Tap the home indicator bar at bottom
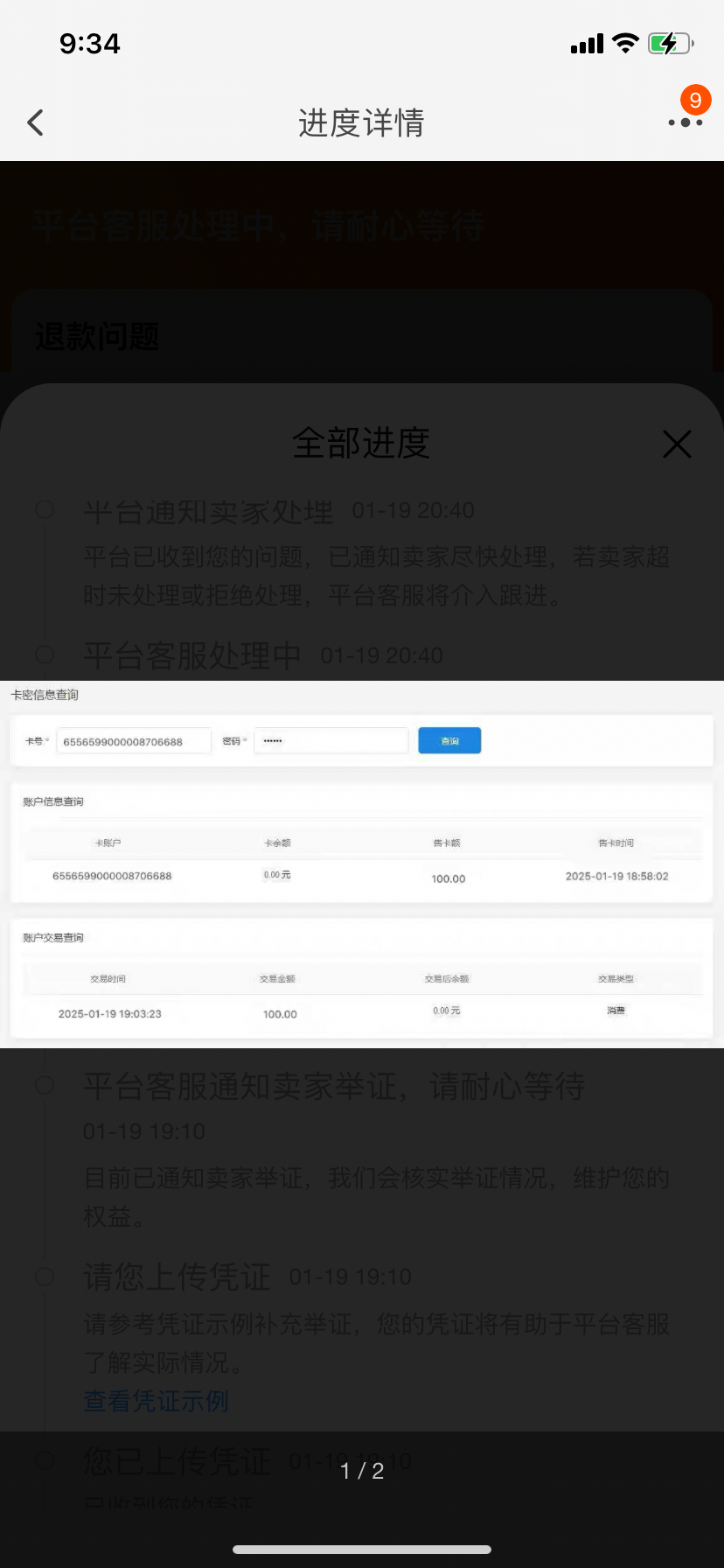 pos(362,1549)
